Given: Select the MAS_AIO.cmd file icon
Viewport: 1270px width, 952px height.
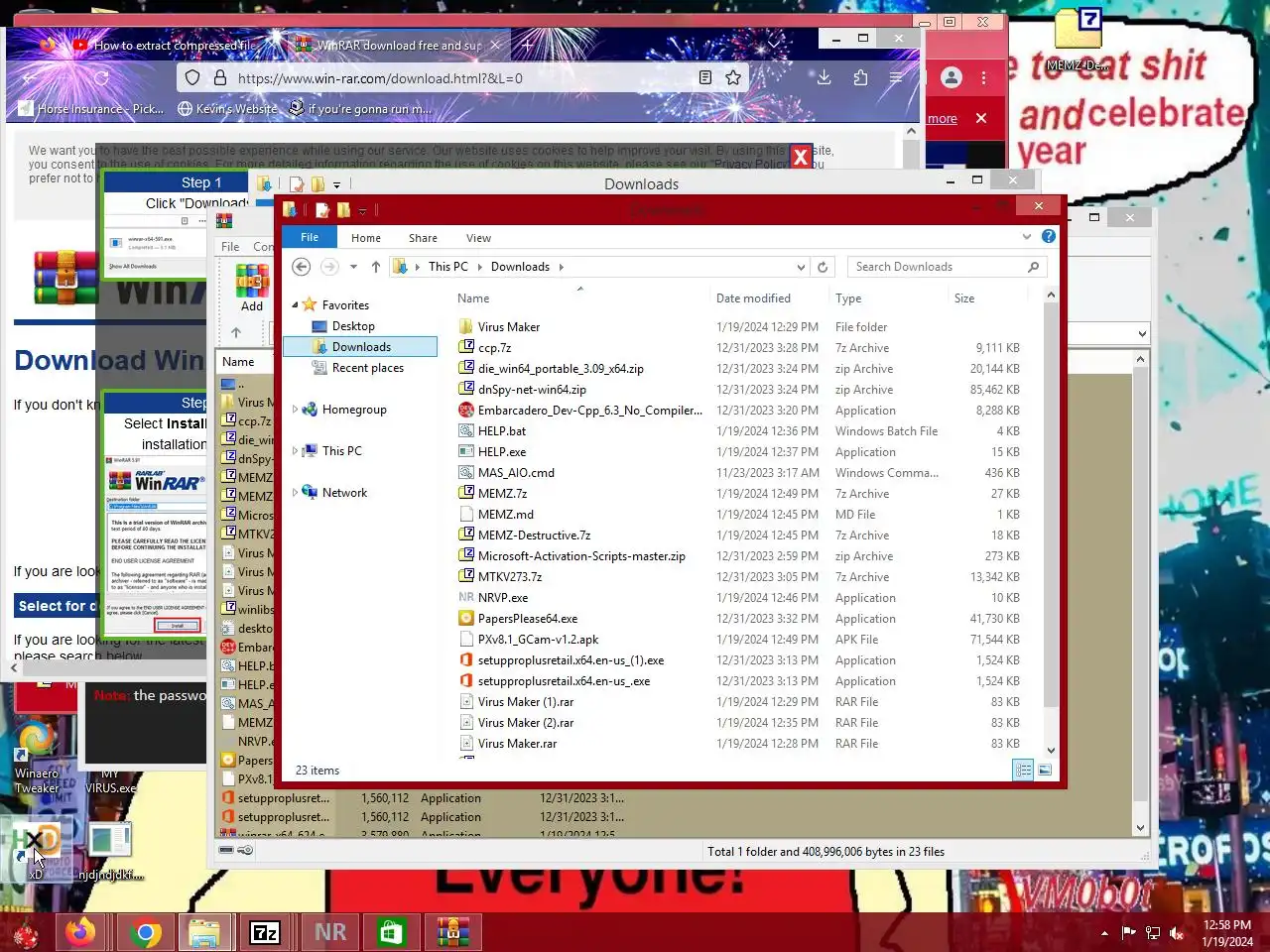Looking at the screenshot, I should pos(466,472).
